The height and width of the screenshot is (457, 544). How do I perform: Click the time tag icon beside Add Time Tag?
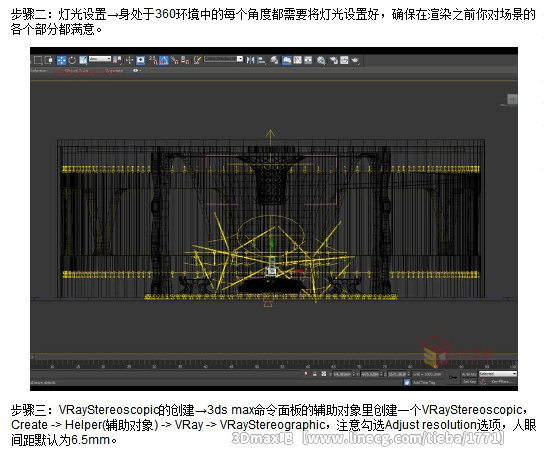click(x=407, y=382)
